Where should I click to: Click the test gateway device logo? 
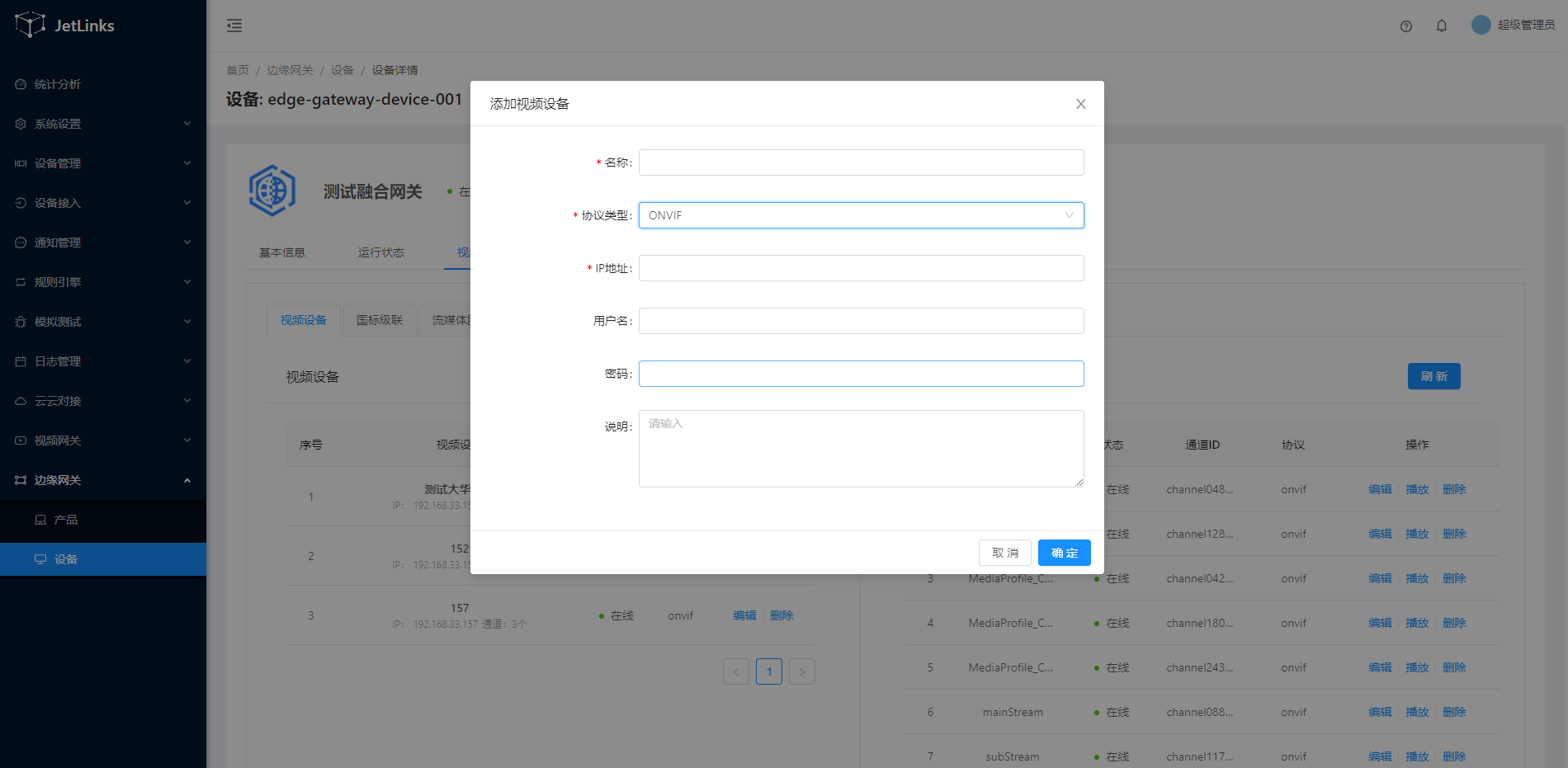pos(272,191)
